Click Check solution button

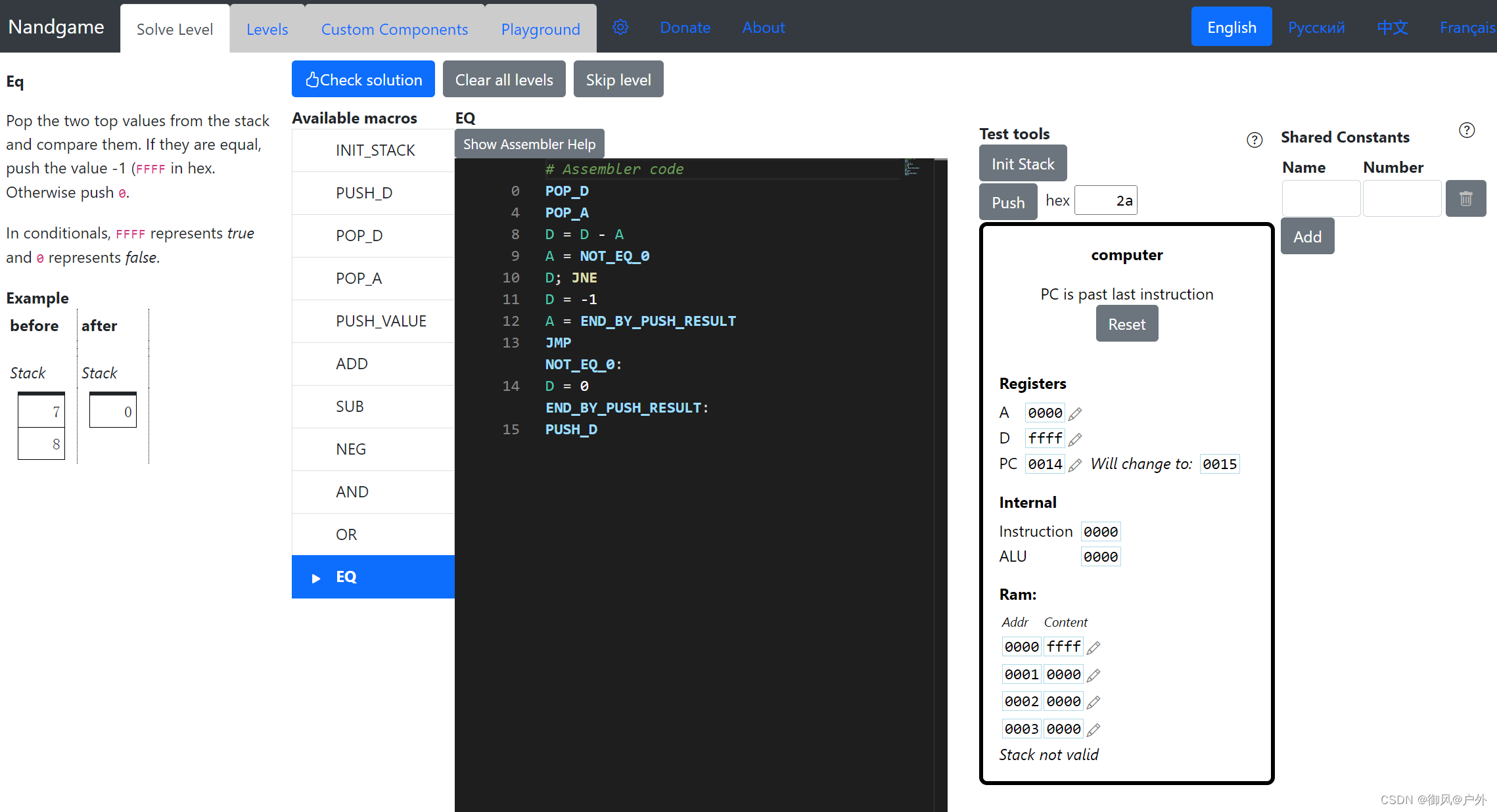(x=363, y=79)
